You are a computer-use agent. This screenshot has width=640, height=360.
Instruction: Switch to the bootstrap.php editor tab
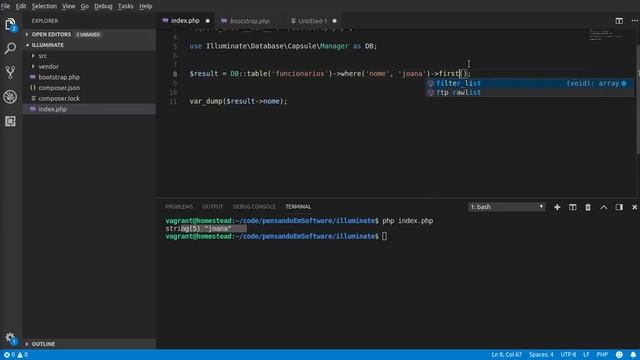click(249, 21)
